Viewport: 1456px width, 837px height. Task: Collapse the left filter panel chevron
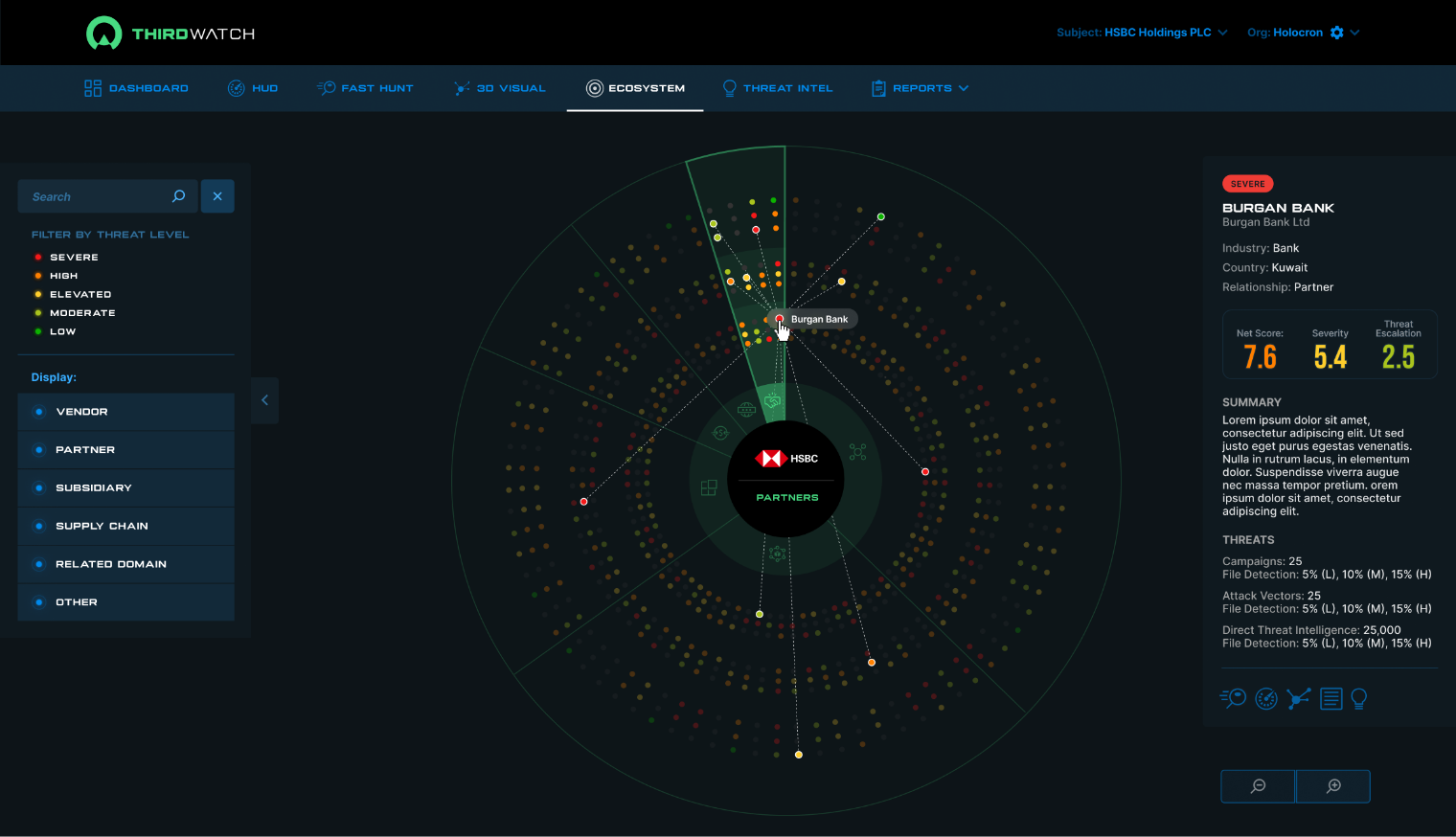click(x=265, y=400)
